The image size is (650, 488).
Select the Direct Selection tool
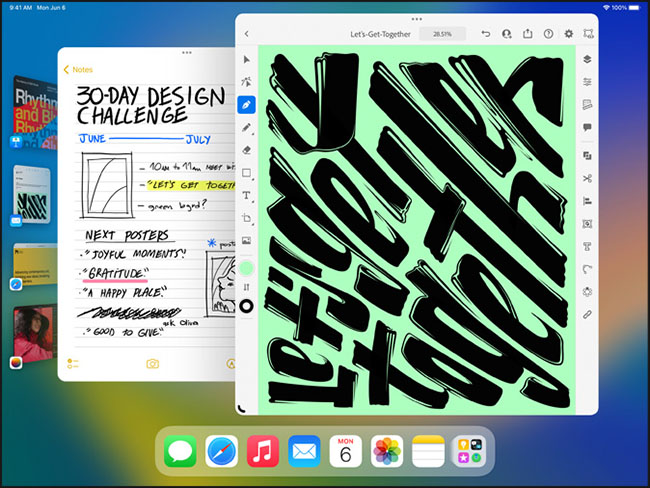click(x=246, y=82)
